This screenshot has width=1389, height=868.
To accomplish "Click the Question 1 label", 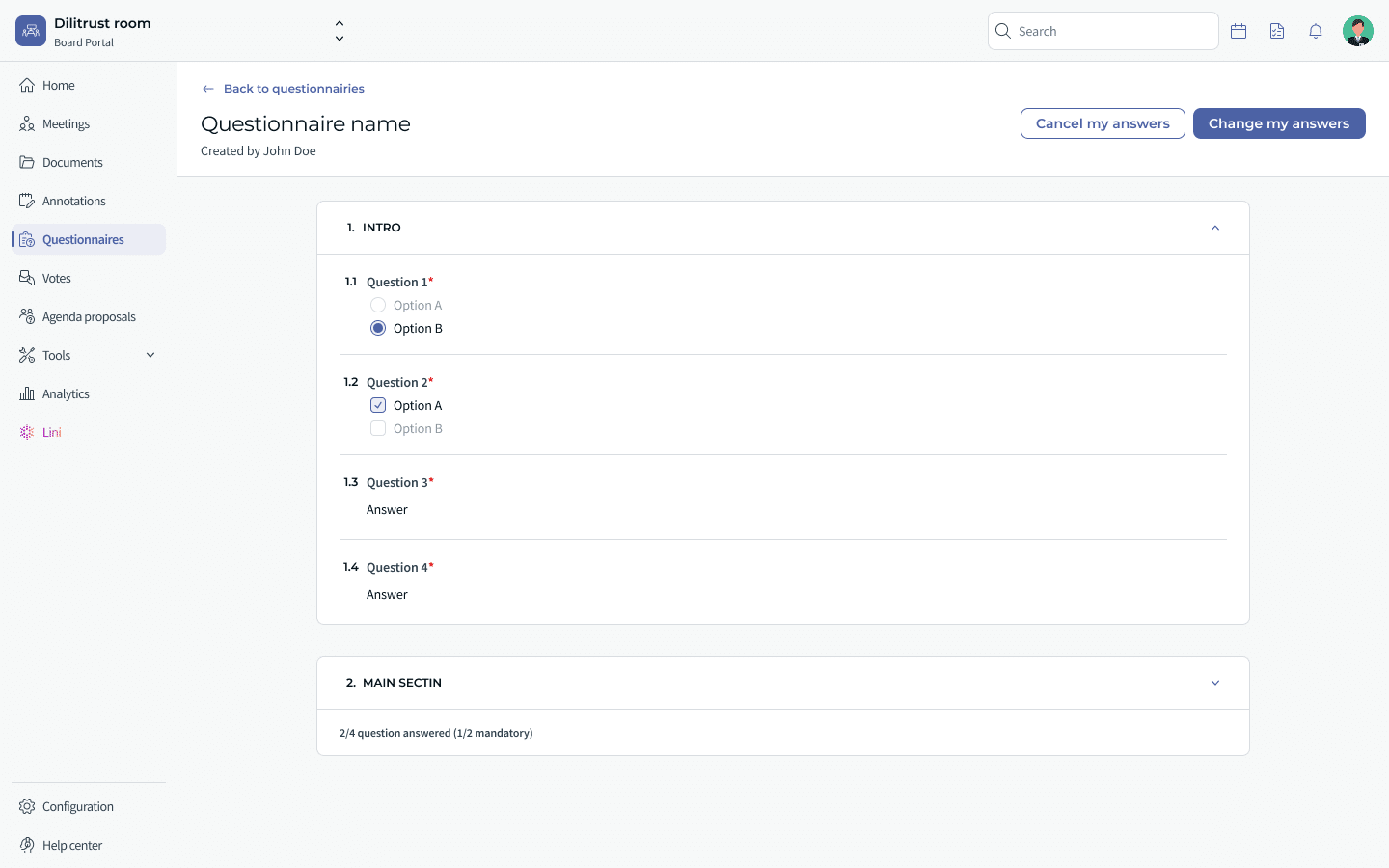I will pos(397,282).
